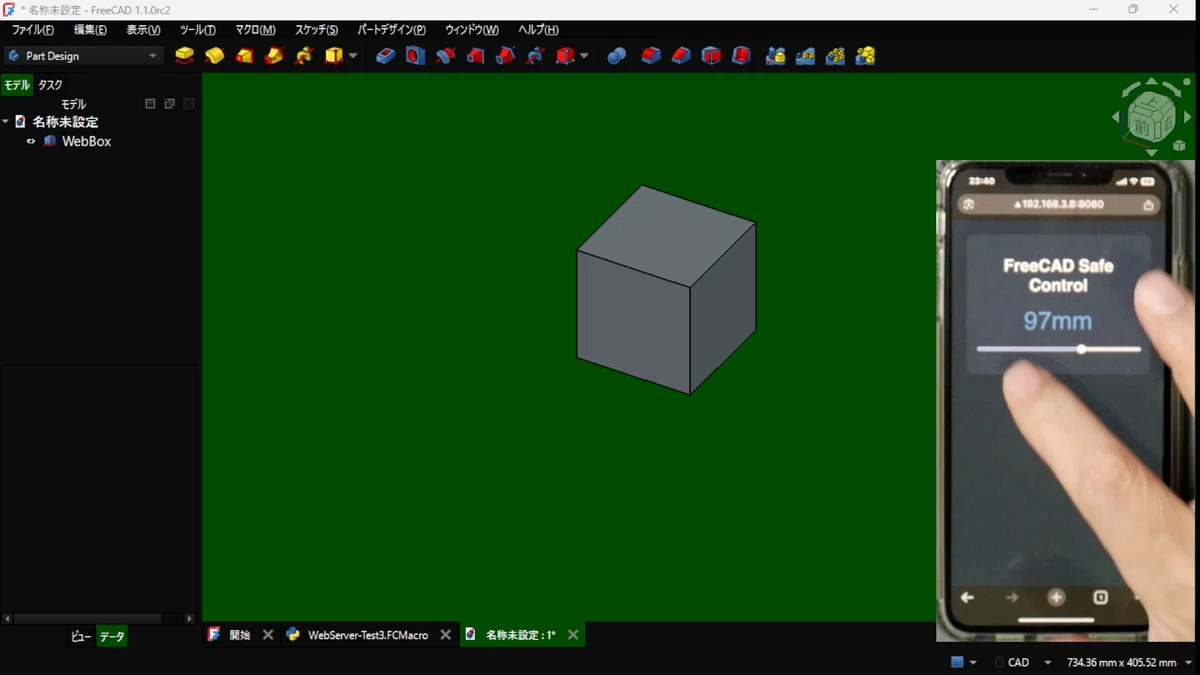Open the CAD navigation style dropdown
1200x675 pixels.
click(1047, 662)
